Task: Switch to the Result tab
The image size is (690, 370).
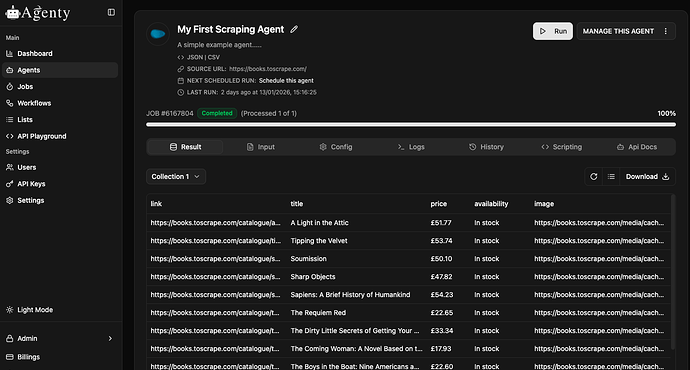Action: (x=185, y=147)
